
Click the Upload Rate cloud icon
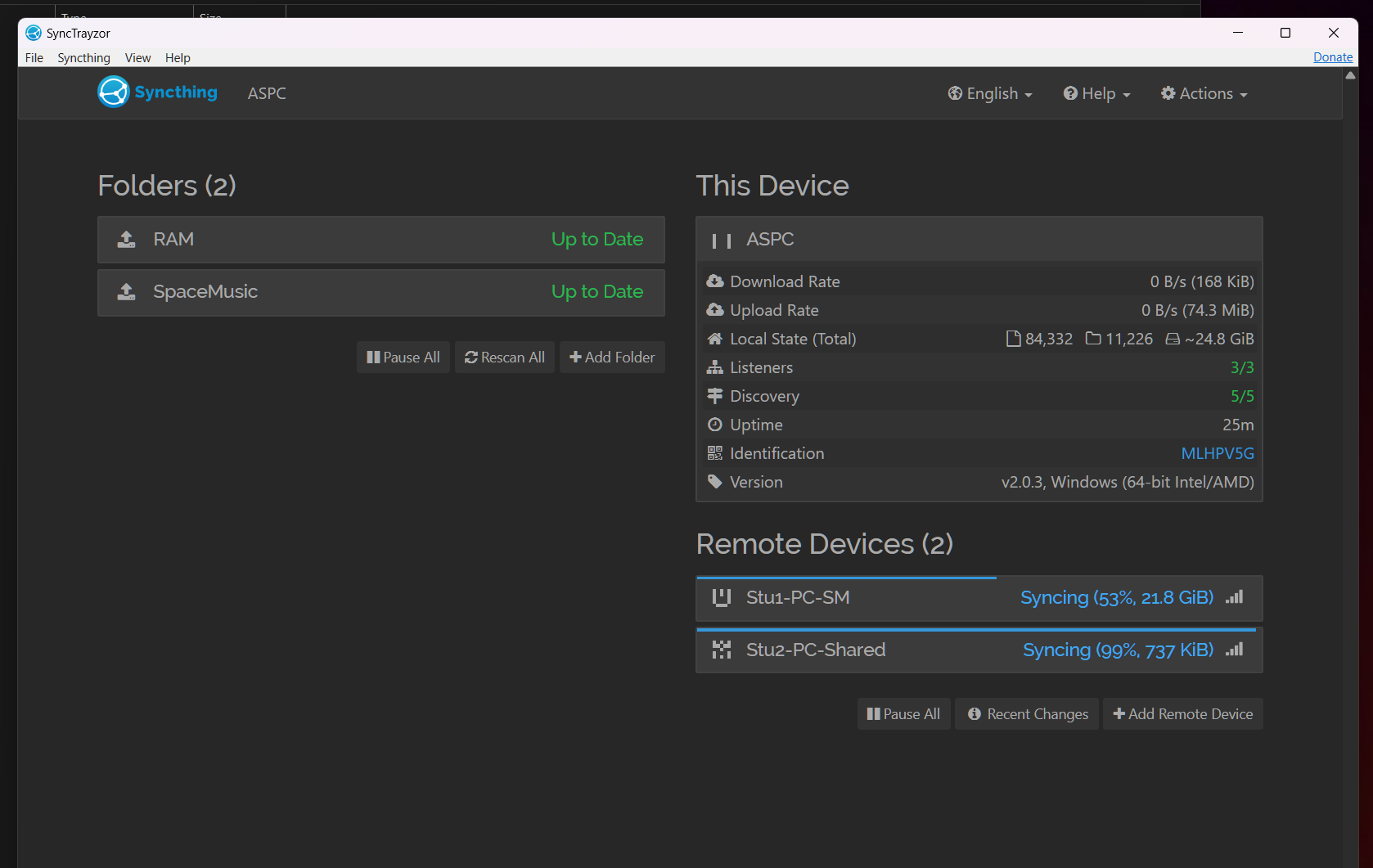tap(715, 310)
